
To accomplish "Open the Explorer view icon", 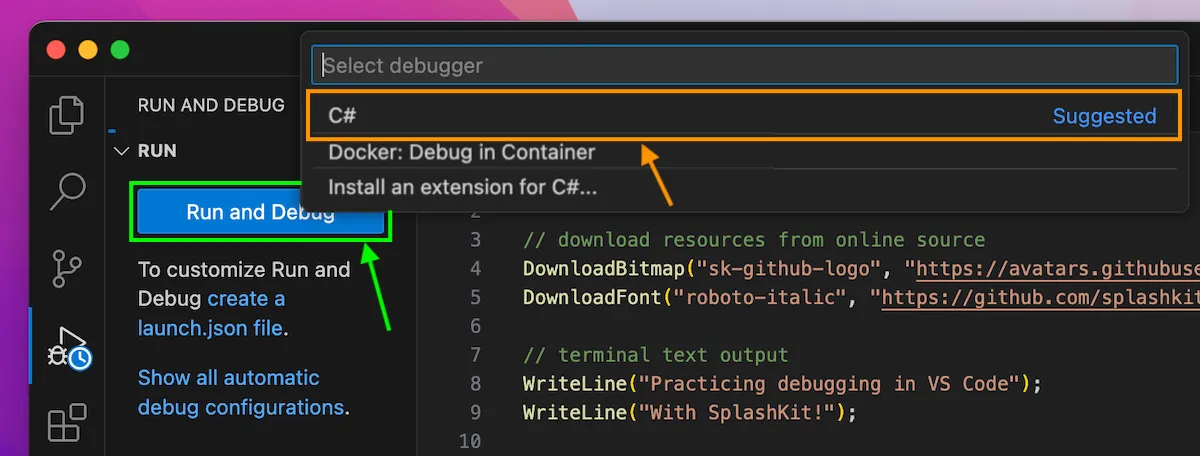I will 67,114.
